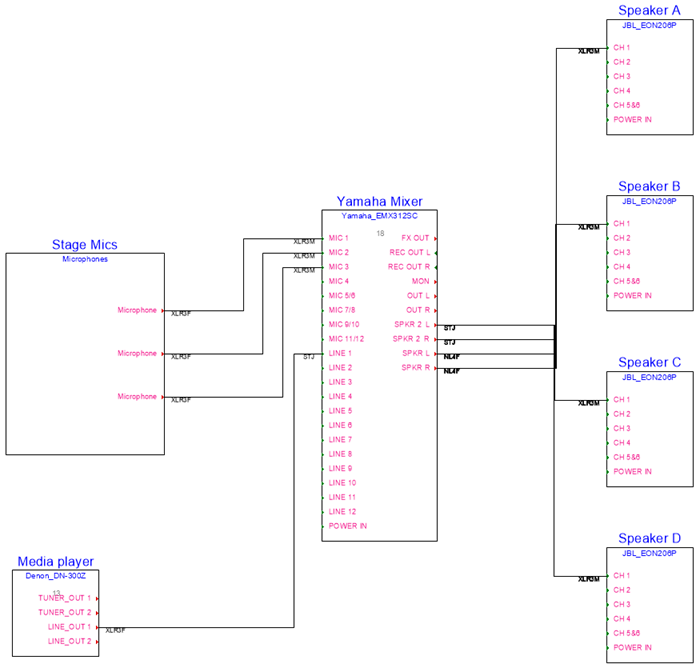Select the Stage Mics block title
This screenshot has height=668, width=700.
pyautogui.click(x=85, y=245)
